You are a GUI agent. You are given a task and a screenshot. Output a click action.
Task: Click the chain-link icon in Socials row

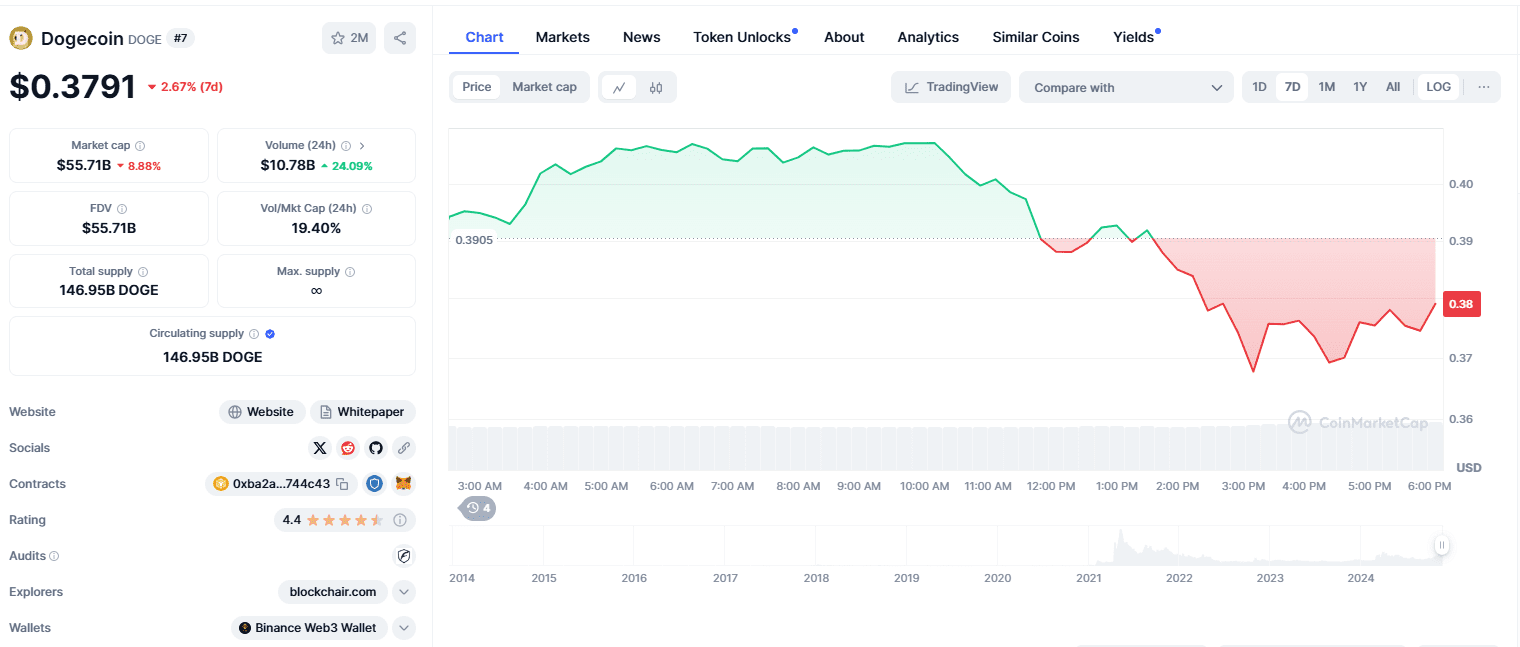pyautogui.click(x=404, y=448)
